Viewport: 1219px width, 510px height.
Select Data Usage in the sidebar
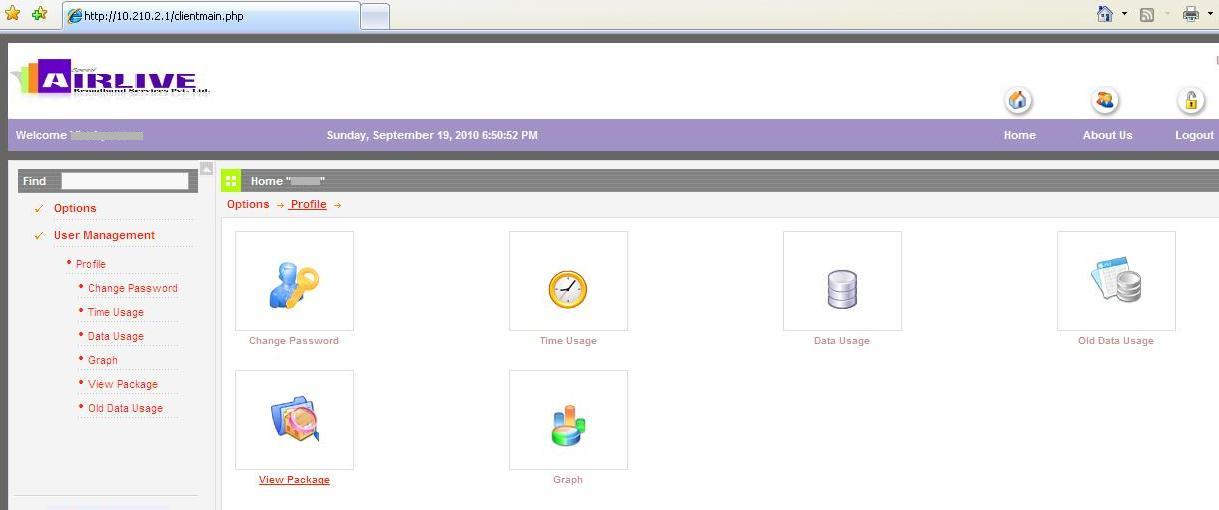116,336
